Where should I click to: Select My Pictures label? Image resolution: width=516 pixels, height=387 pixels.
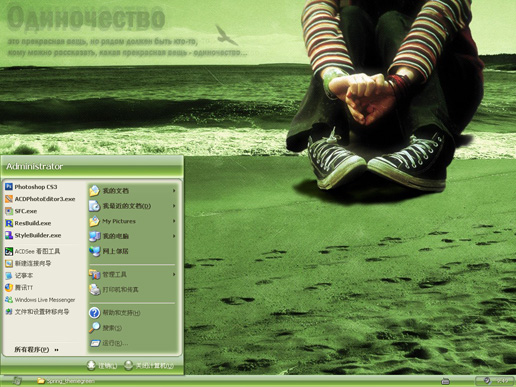(119, 221)
